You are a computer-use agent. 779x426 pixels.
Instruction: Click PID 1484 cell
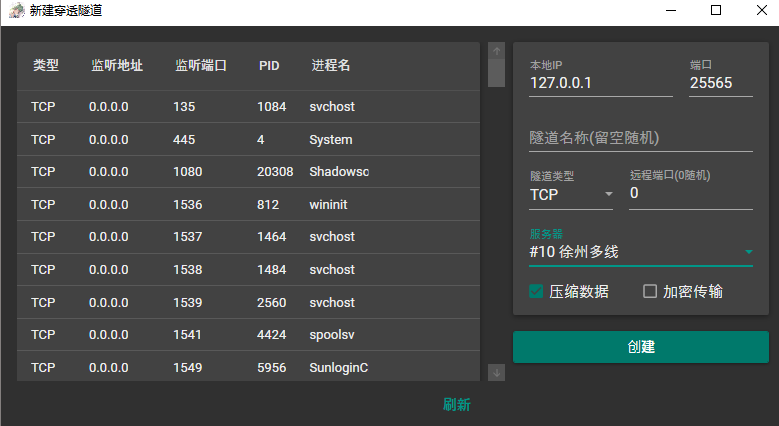tap(272, 269)
